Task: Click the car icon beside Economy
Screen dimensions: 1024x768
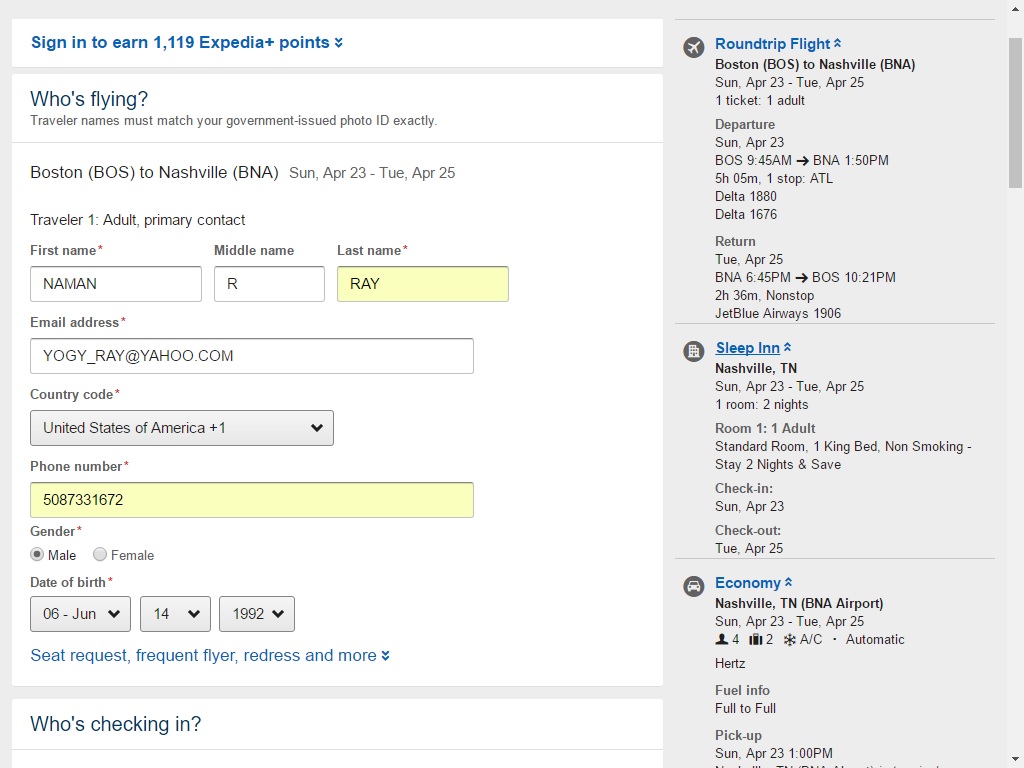Action: point(694,586)
